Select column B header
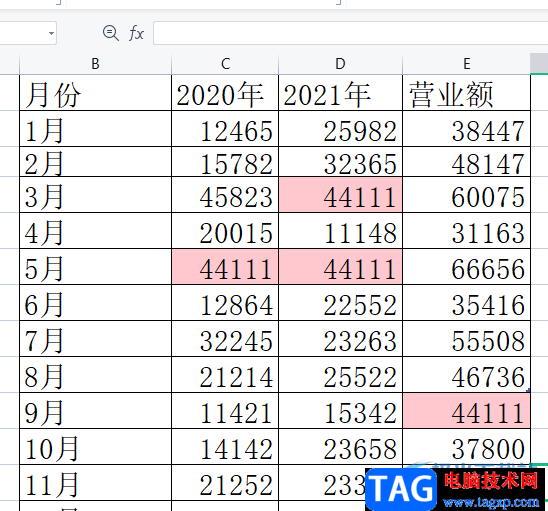Image resolution: width=548 pixels, height=511 pixels. click(x=95, y=64)
